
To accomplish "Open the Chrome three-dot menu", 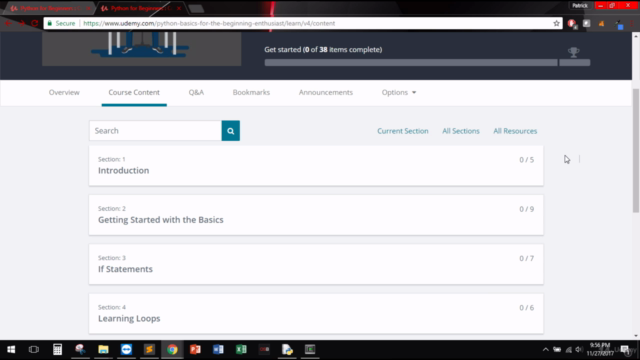I will [632, 24].
